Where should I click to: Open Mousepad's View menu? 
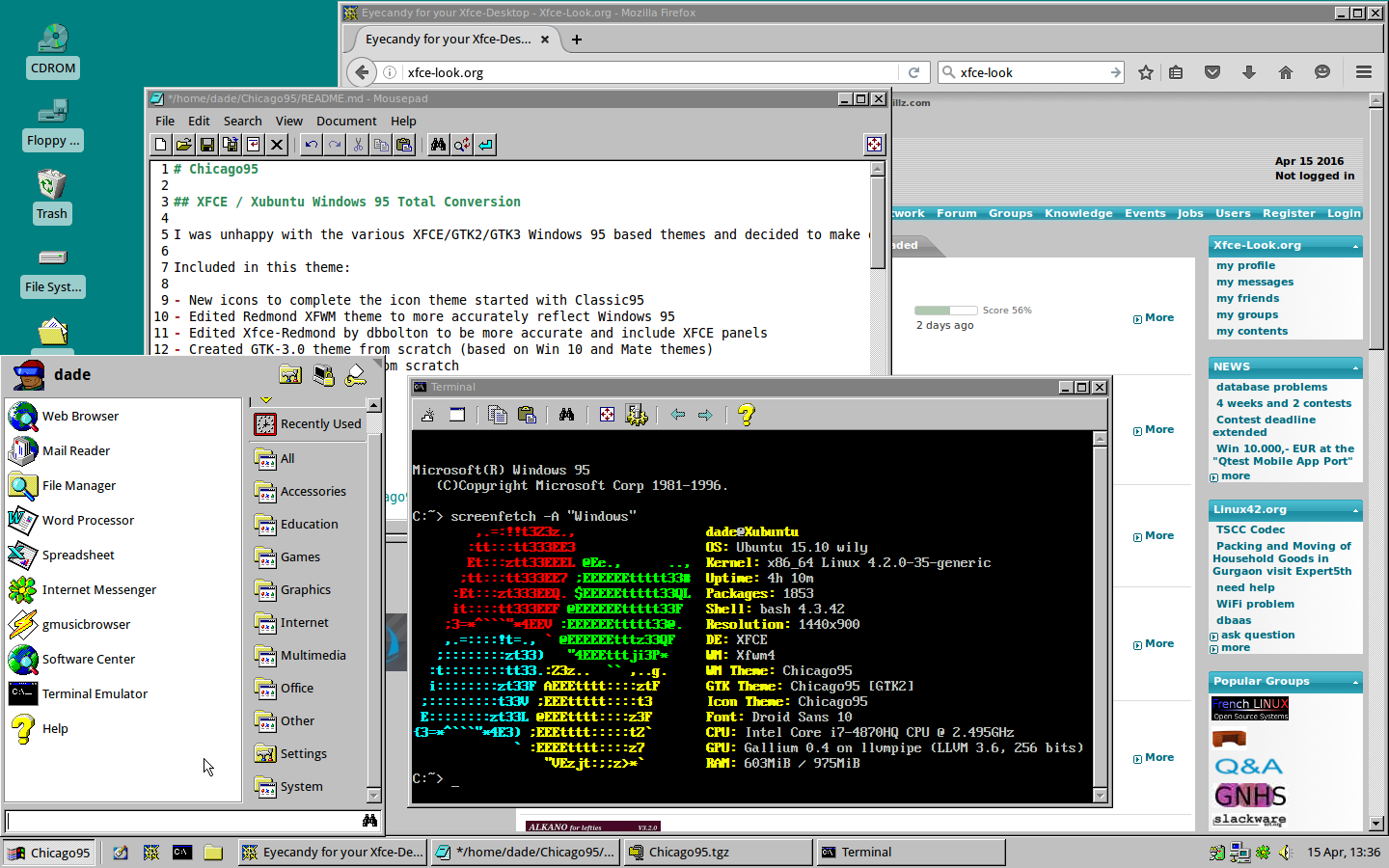tap(289, 121)
